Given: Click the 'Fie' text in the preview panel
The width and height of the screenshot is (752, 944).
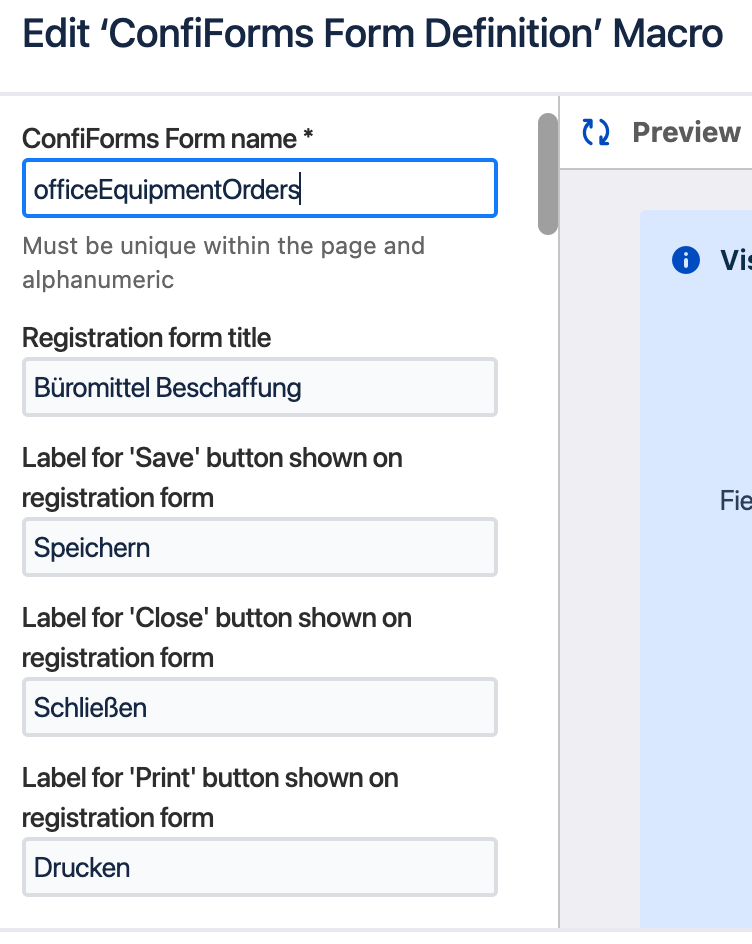Looking at the screenshot, I should (x=735, y=500).
